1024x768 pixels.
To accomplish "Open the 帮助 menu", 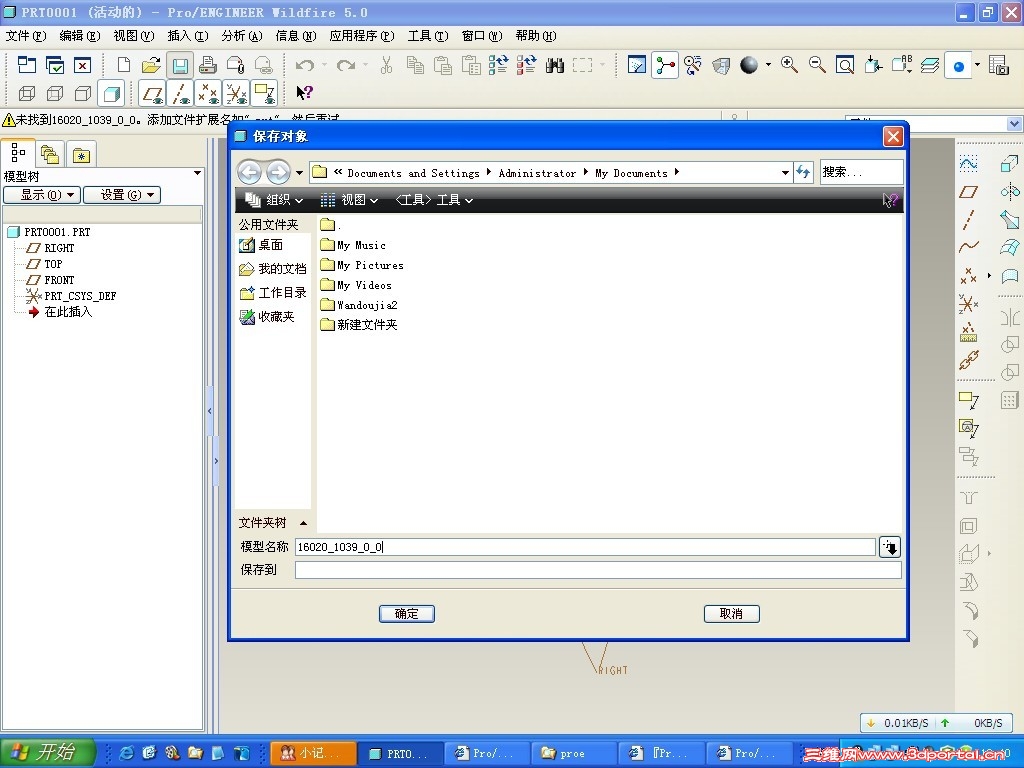I will (536, 36).
